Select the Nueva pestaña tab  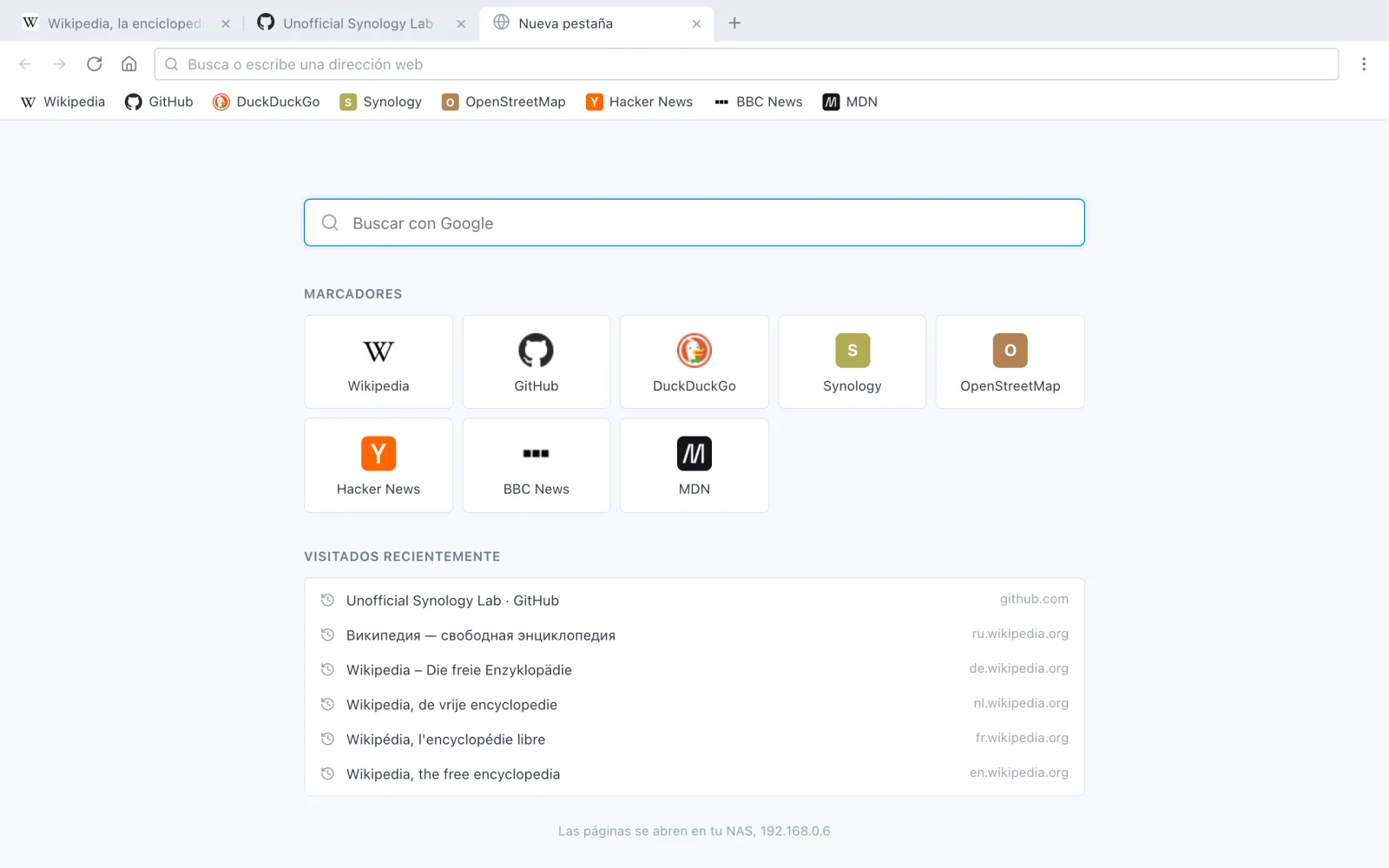(596, 23)
